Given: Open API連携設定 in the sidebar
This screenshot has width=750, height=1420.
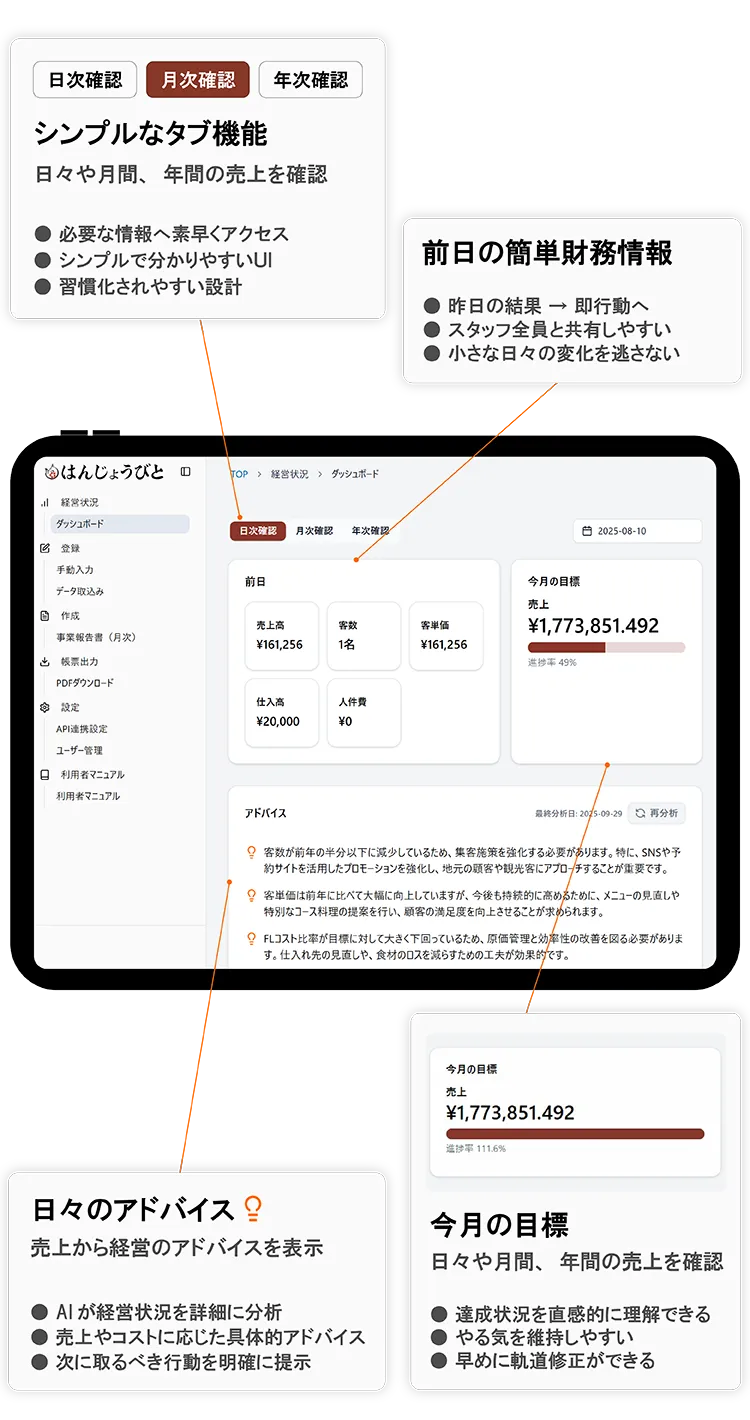Looking at the screenshot, I should pos(82,729).
